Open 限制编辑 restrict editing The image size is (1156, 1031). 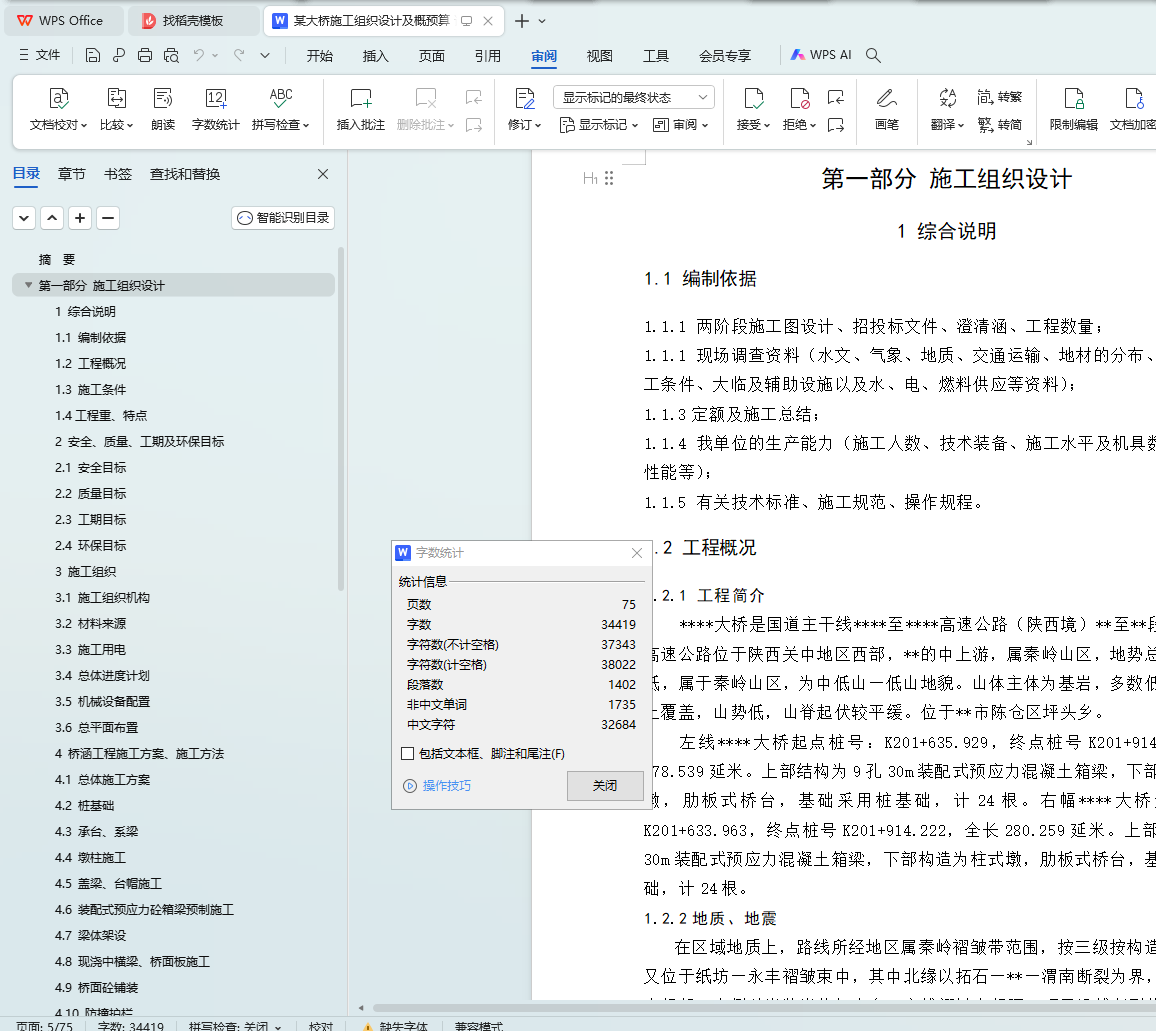point(1073,109)
